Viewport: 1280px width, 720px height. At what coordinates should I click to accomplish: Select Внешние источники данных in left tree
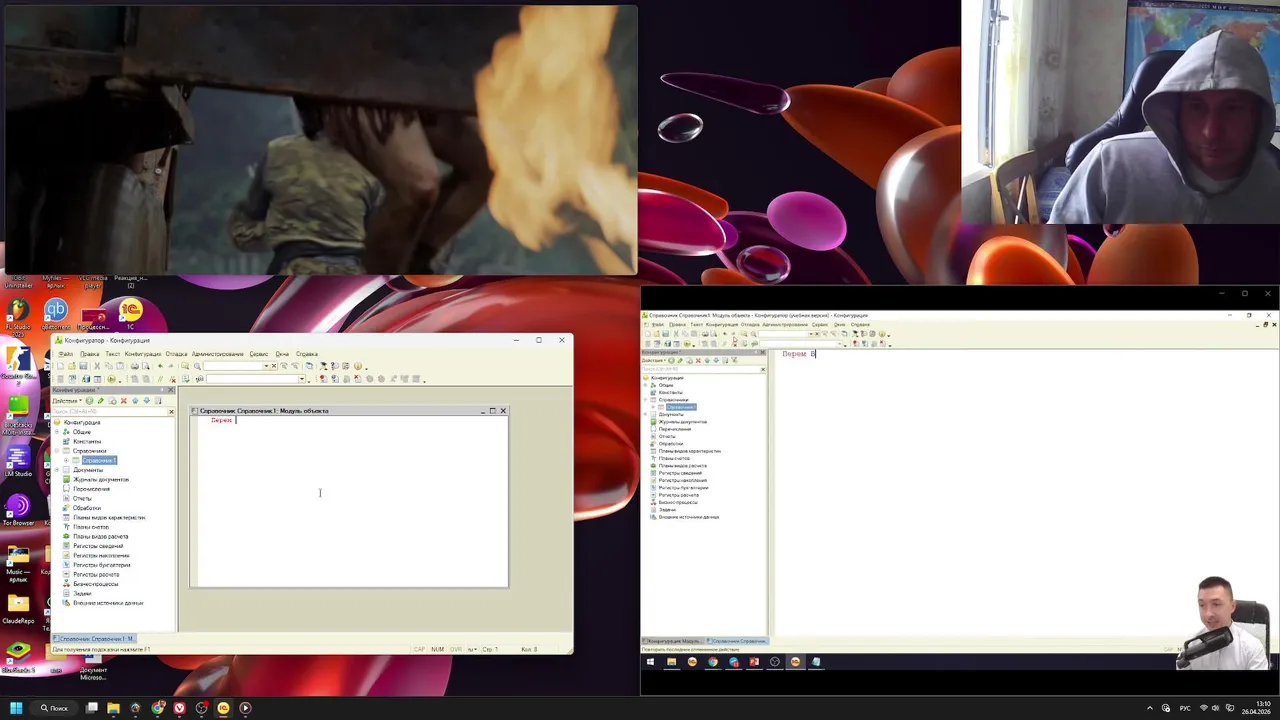point(108,603)
